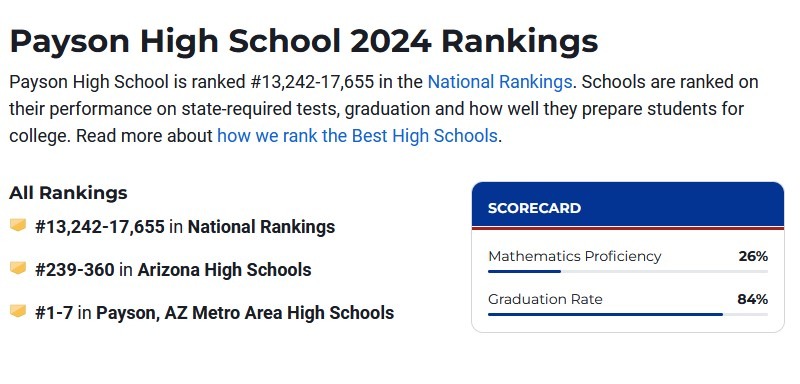Click badge icon beside Payson Metro Area entry
The height and width of the screenshot is (384, 800).
click(x=18, y=311)
